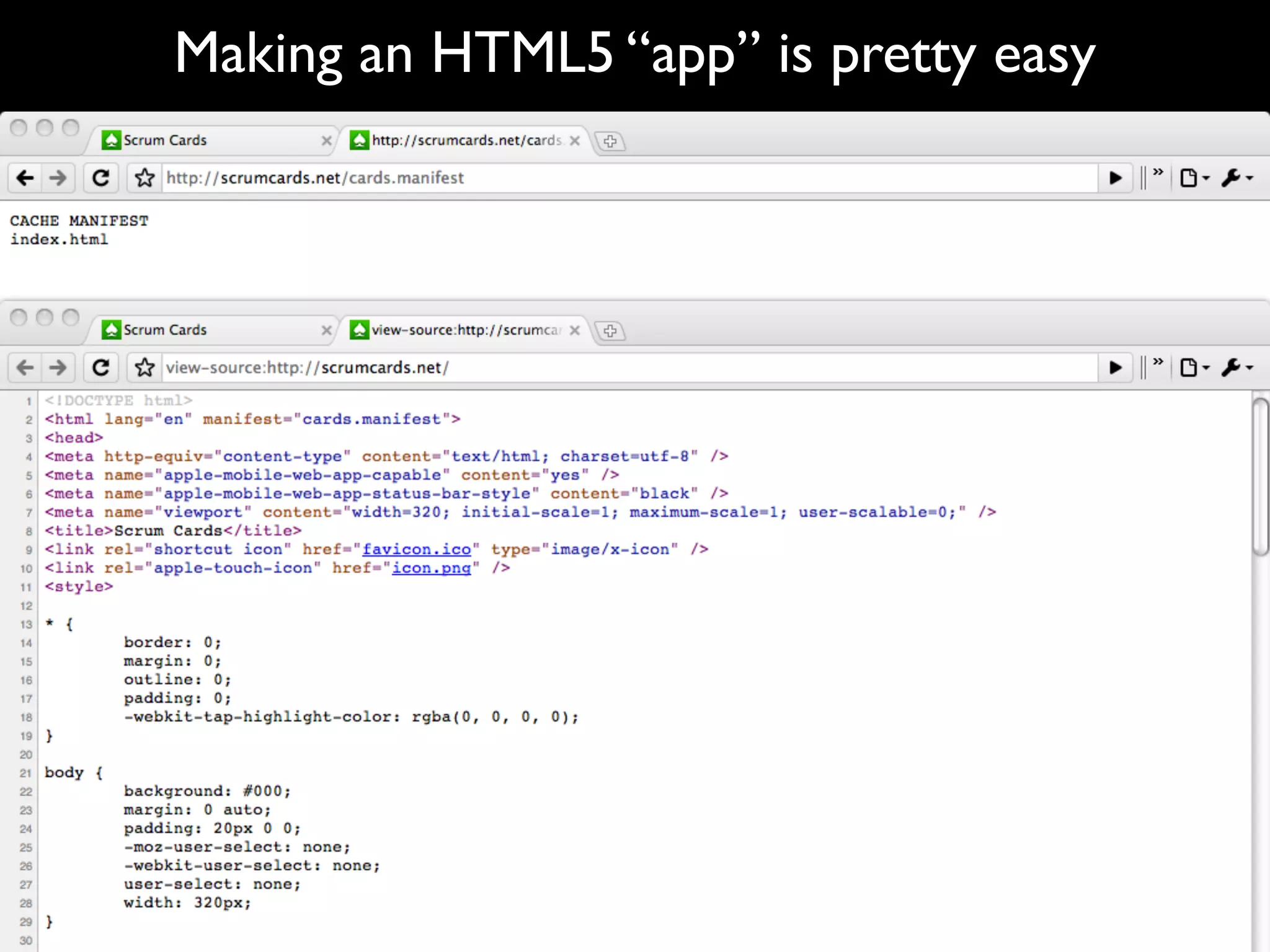Click 'apple-mobile-web-app-capable' meta line

point(332,475)
